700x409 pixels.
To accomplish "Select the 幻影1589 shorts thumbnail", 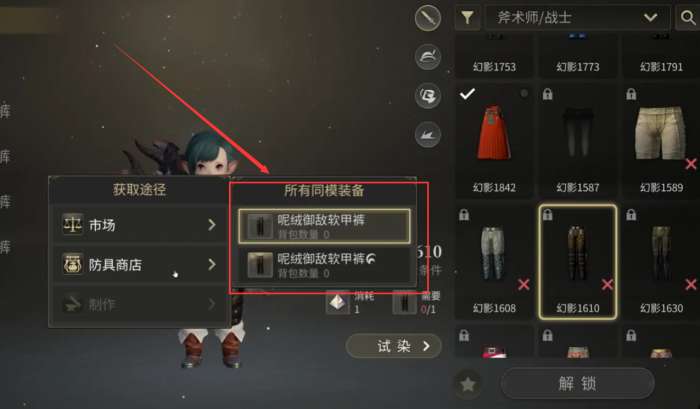I will click(661, 141).
